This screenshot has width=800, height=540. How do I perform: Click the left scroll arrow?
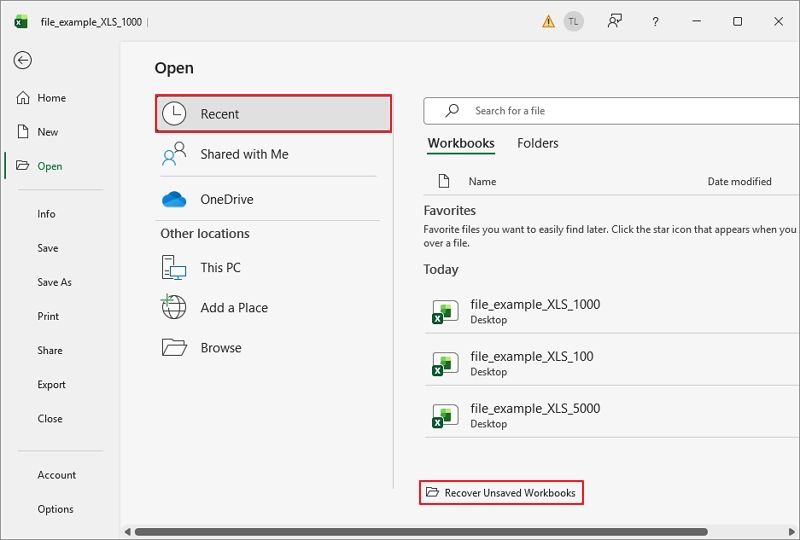tap(128, 532)
